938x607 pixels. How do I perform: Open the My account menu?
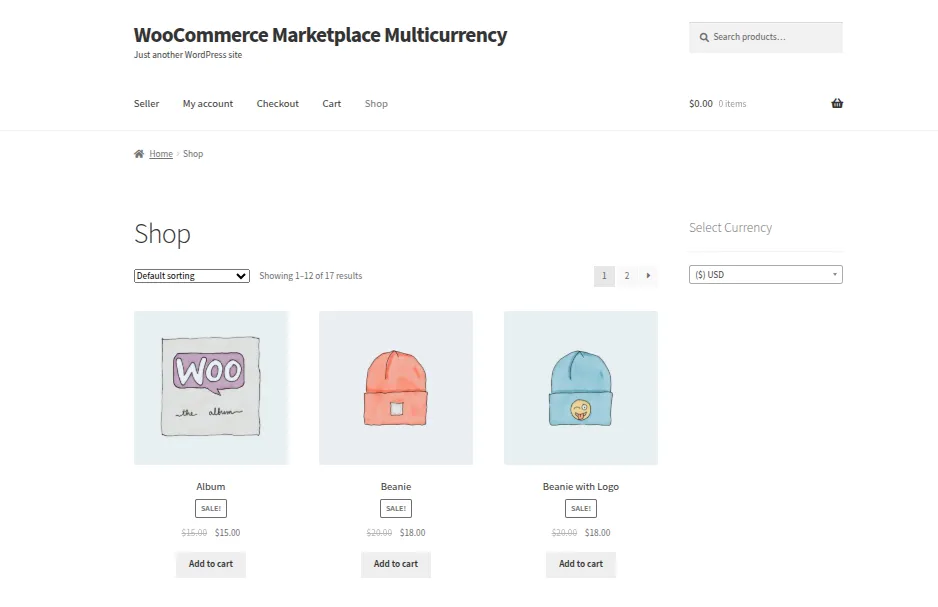(207, 103)
